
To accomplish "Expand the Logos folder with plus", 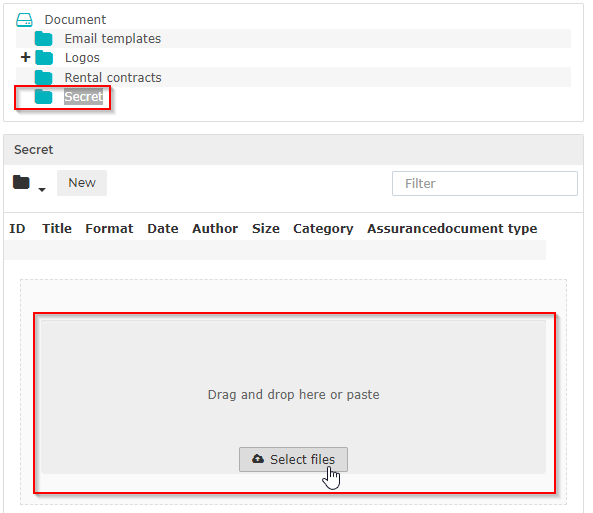I will tap(25, 58).
